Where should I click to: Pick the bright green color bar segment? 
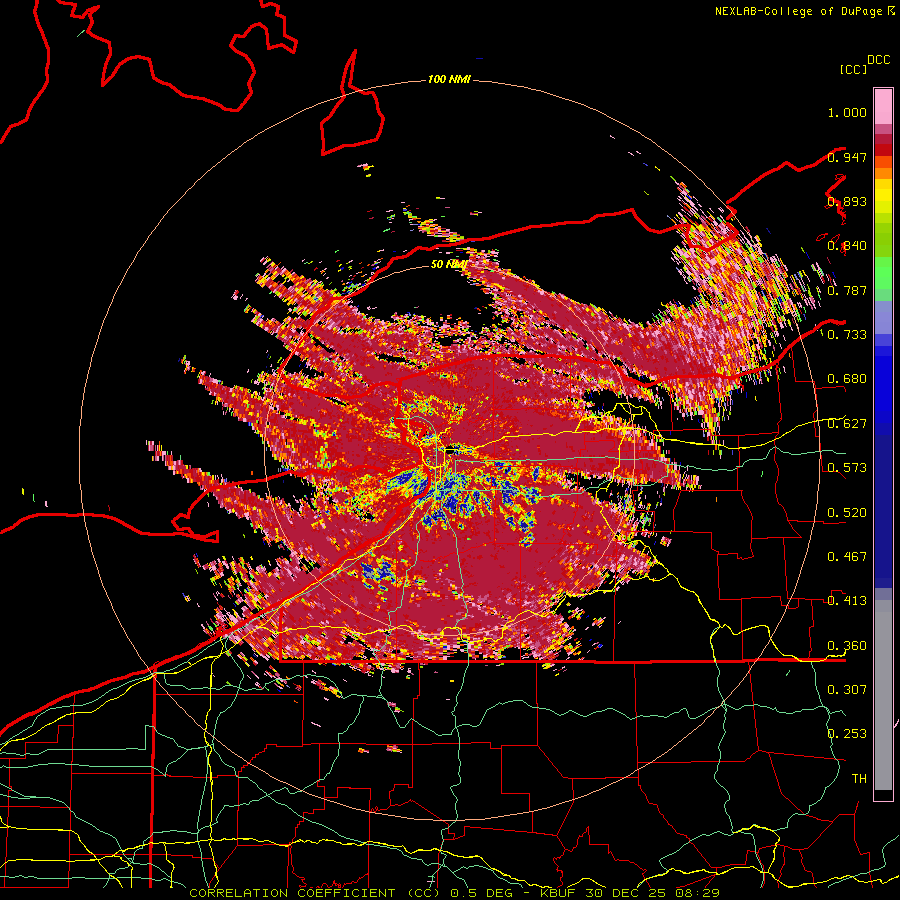click(x=883, y=273)
